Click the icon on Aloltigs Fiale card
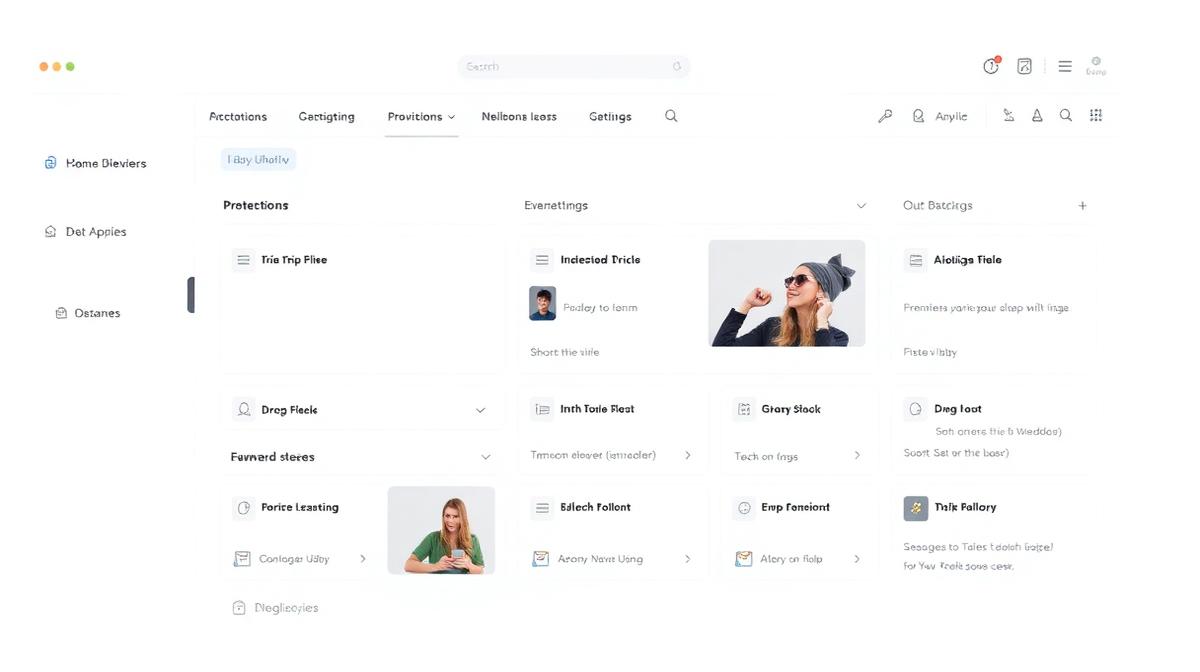Viewport: 1200px width, 672px height. (915, 260)
